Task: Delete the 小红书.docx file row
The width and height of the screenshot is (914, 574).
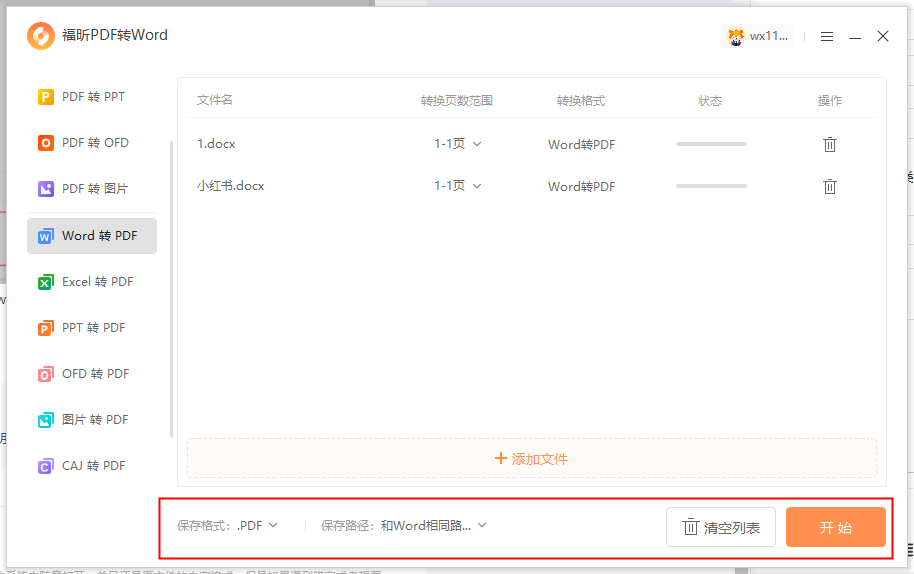Action: (829, 186)
